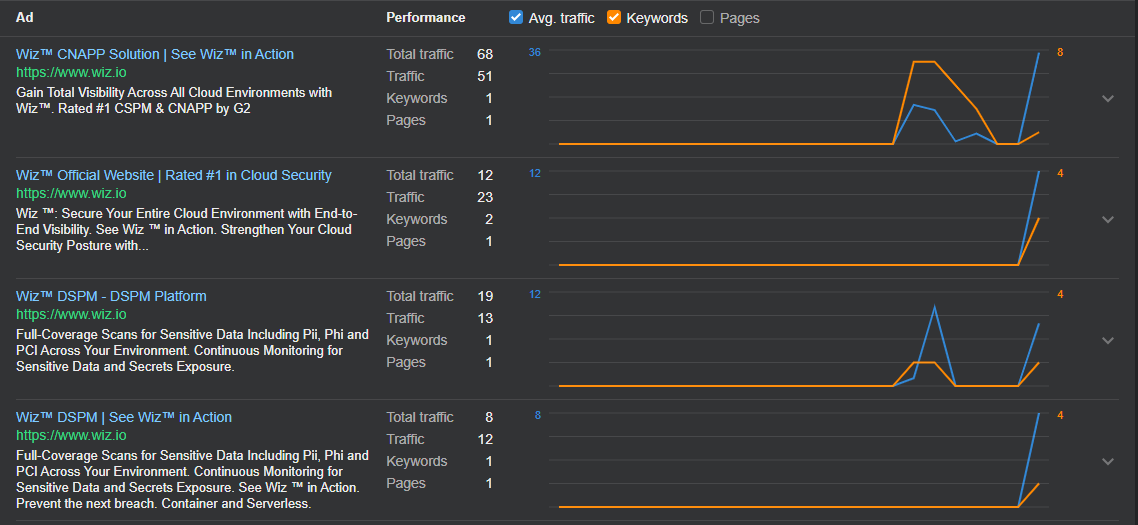The image size is (1138, 525).
Task: Click Total traffic value 8
Action: coord(489,417)
